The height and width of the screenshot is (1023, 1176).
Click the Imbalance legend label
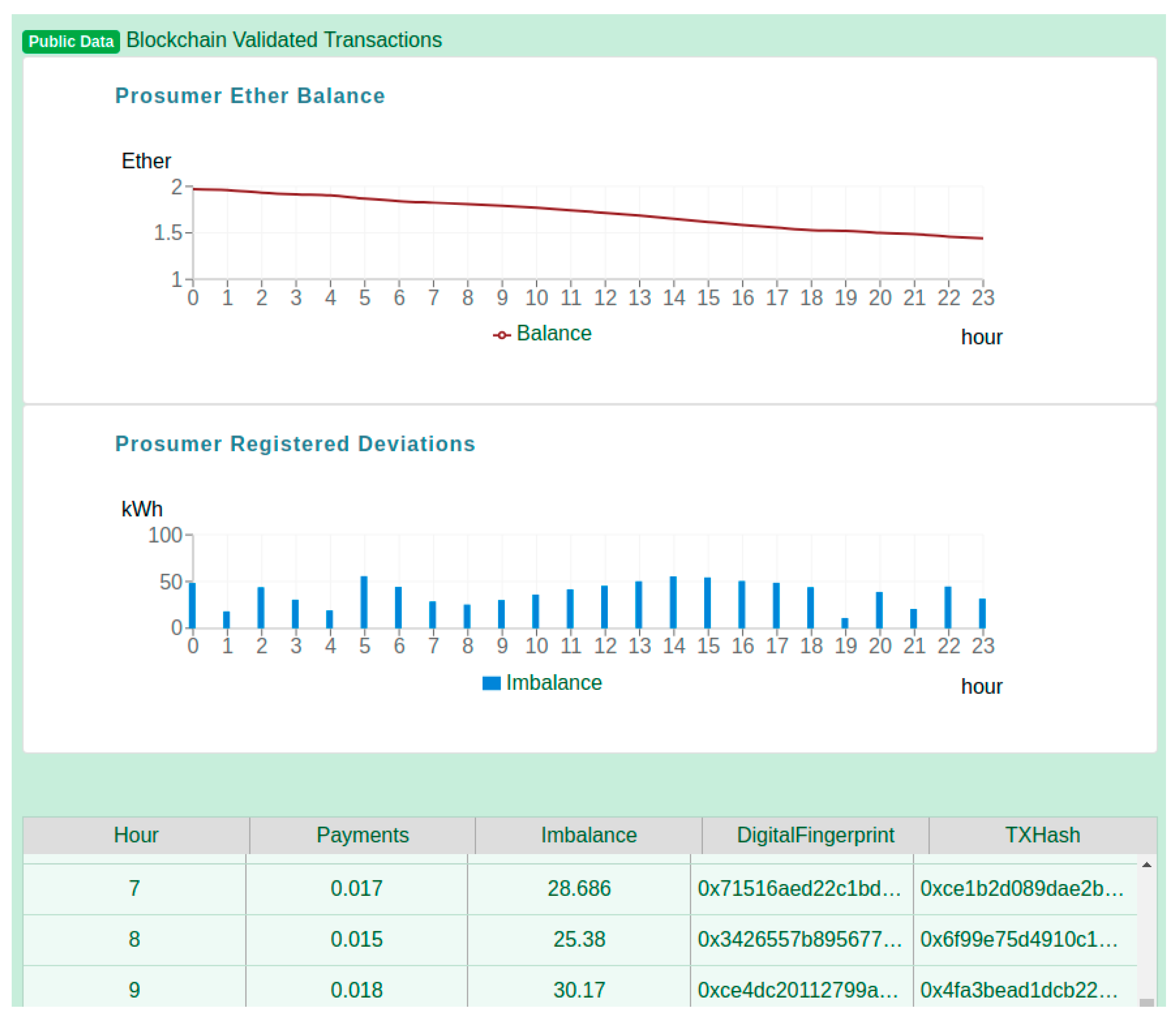(554, 683)
